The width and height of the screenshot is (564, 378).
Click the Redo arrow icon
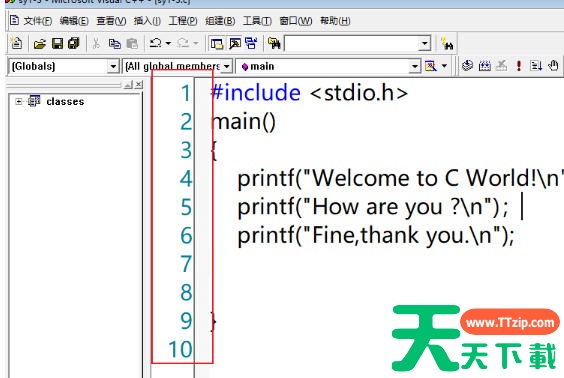point(183,43)
